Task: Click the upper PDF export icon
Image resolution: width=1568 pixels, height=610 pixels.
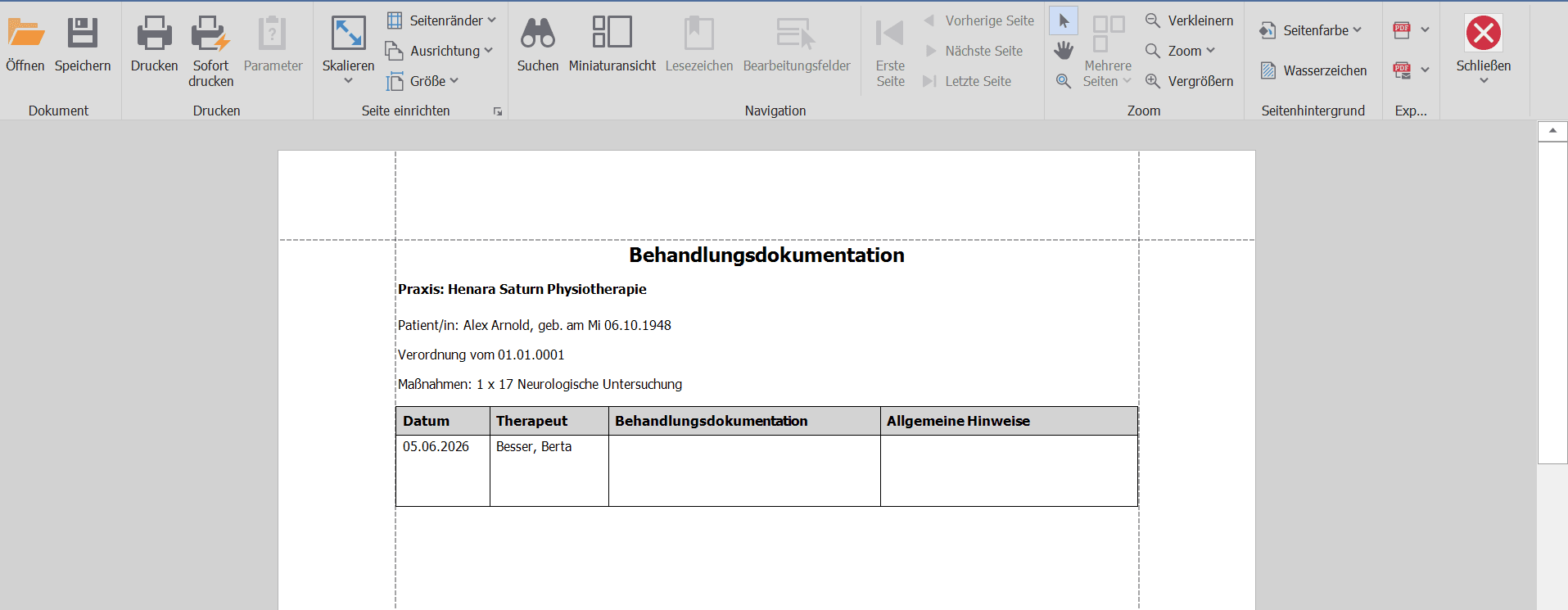Action: pyautogui.click(x=1402, y=30)
